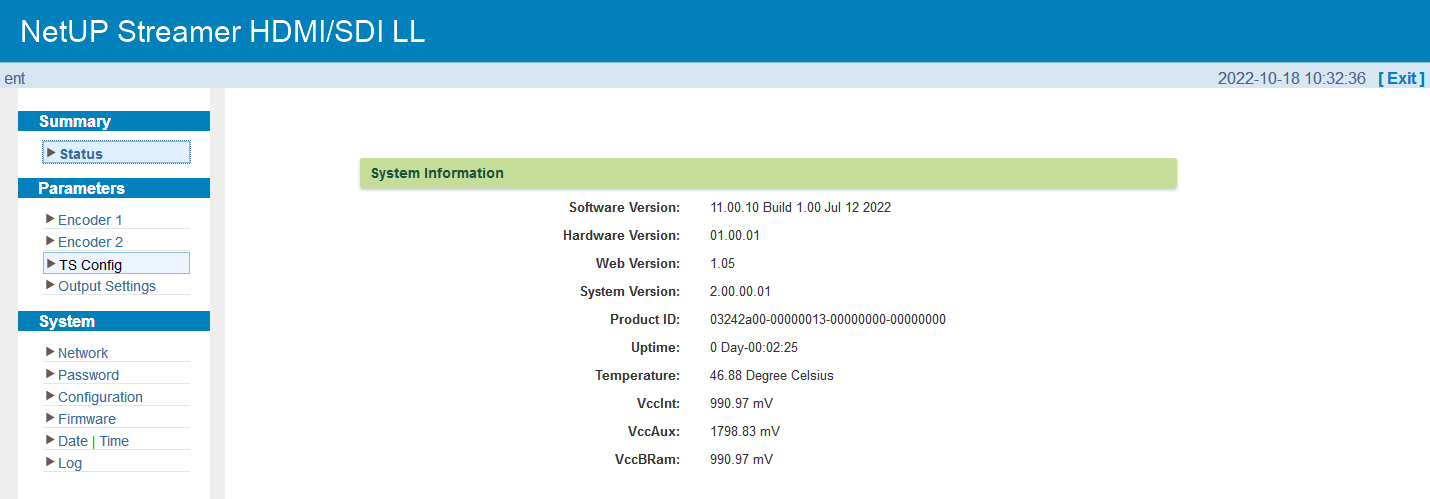Viewport: 1430px width, 499px height.
Task: Click arrow icon beside Date | Time
Action: pos(50,440)
